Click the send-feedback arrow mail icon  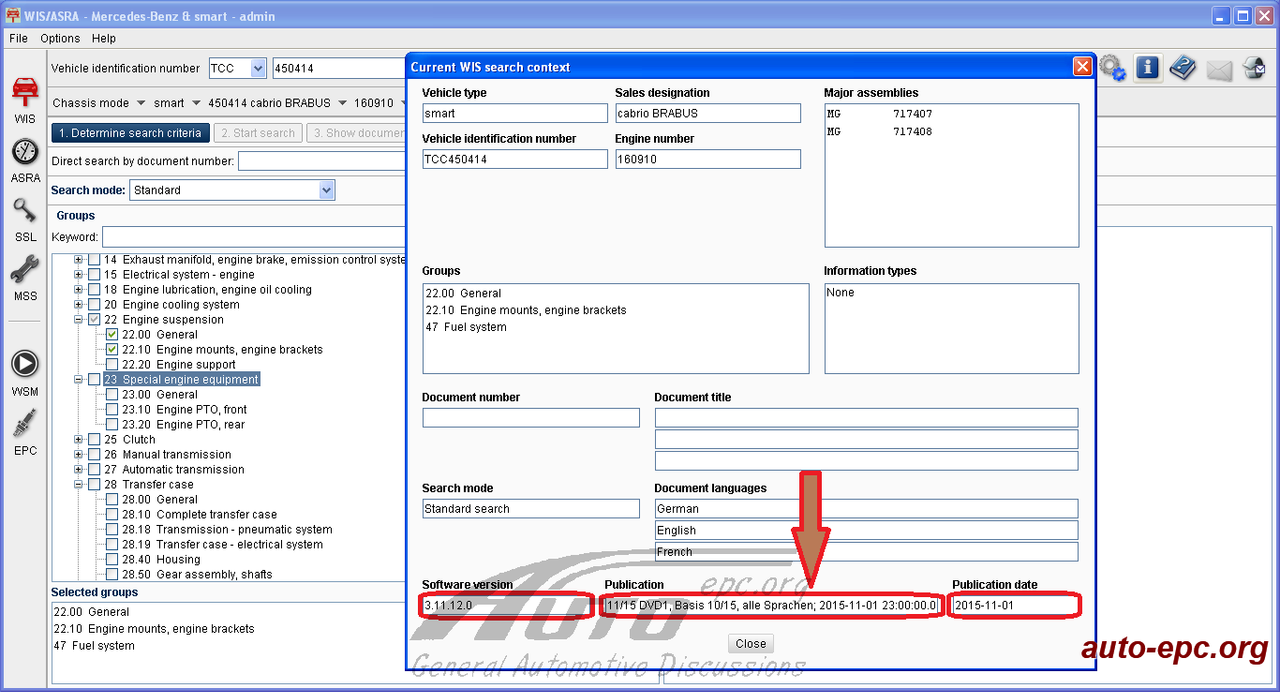pos(1254,68)
